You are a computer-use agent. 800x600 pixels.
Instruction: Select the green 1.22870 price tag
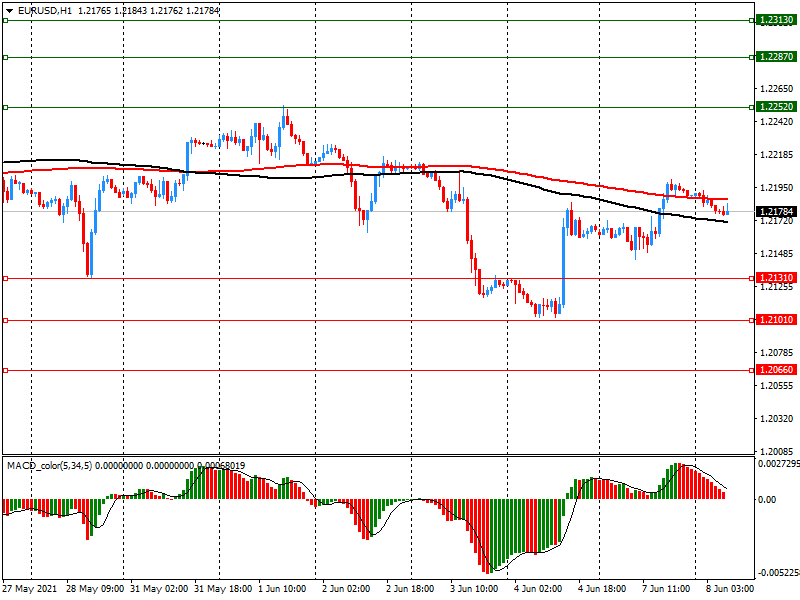775,57
